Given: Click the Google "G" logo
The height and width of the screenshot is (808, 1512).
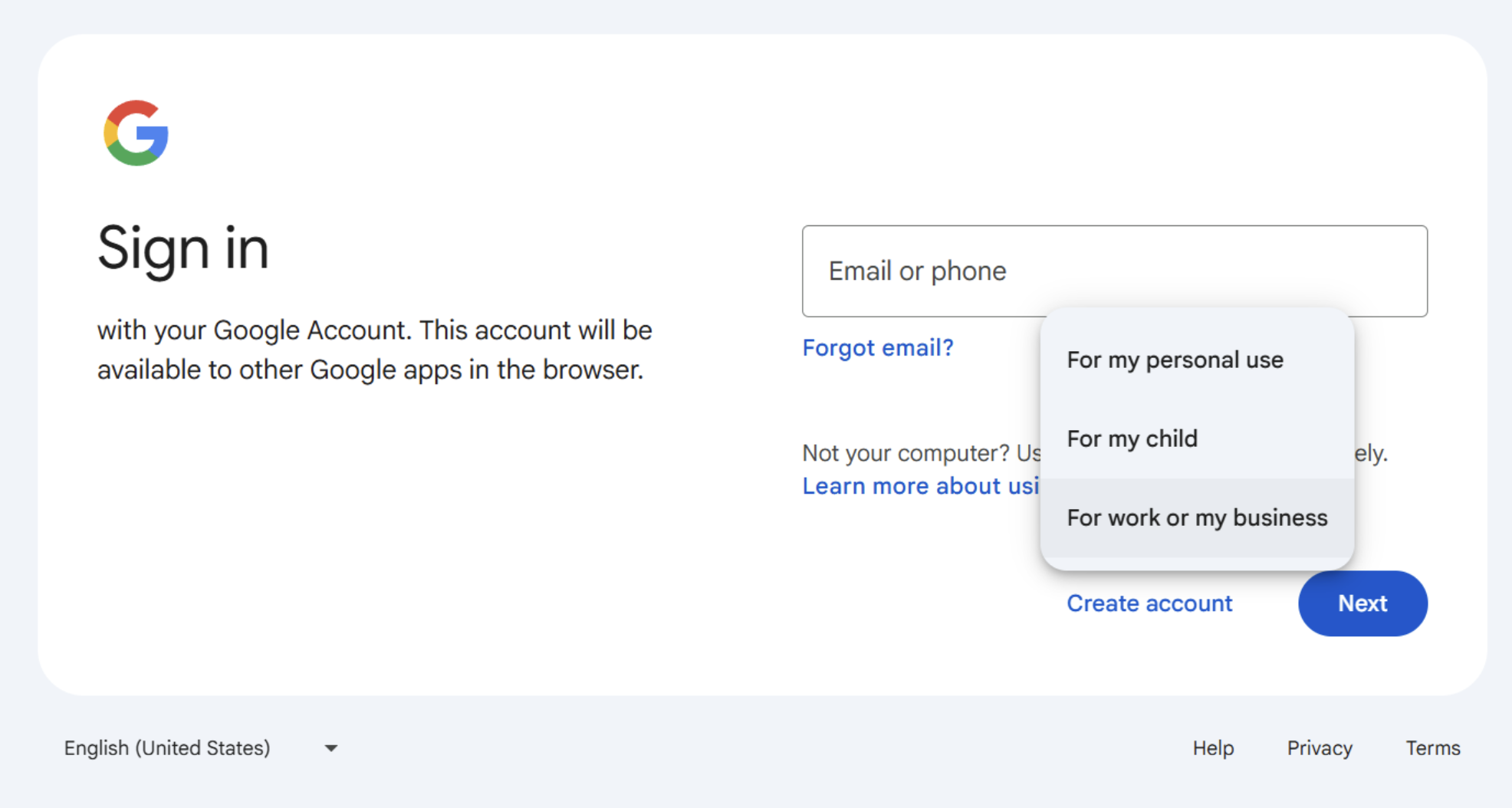Looking at the screenshot, I should tap(136, 133).
